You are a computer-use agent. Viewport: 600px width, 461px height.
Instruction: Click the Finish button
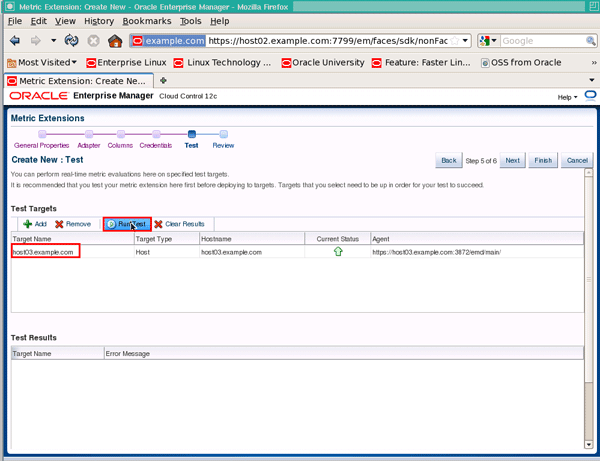pyautogui.click(x=543, y=160)
